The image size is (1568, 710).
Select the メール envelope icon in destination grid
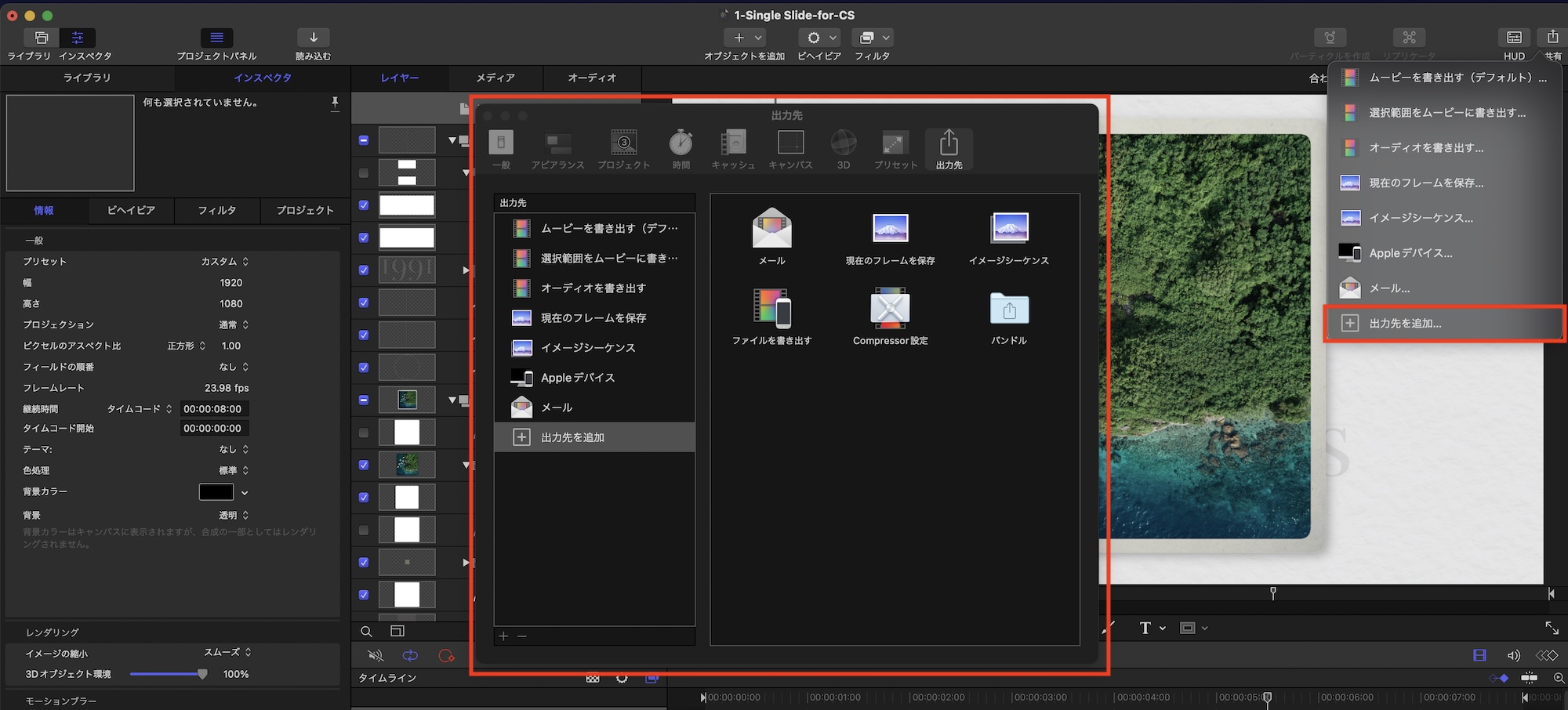tap(772, 227)
